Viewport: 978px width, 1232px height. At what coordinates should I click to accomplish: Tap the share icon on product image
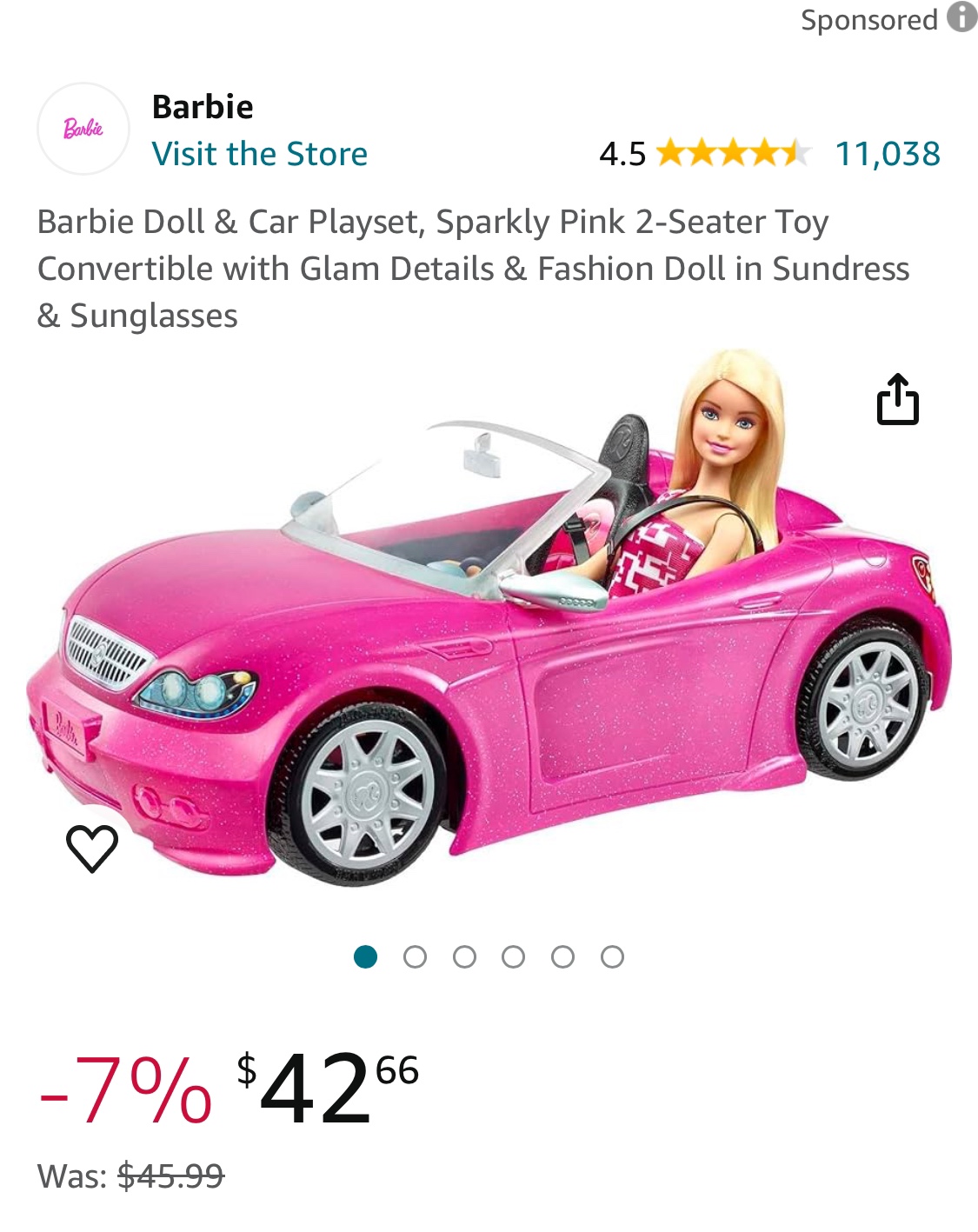pos(897,399)
